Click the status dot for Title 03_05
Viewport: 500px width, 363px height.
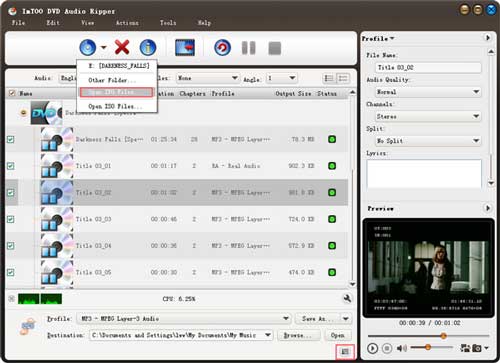(x=332, y=272)
